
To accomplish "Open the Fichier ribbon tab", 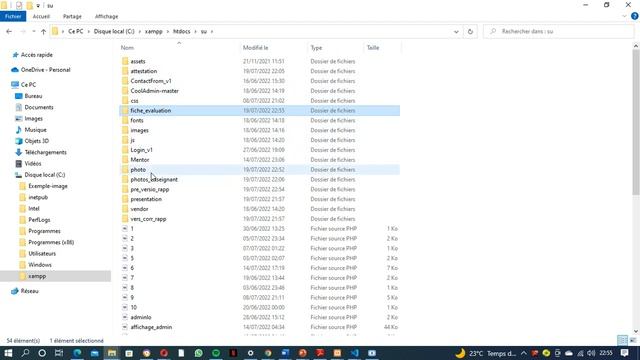I will 13,16.
